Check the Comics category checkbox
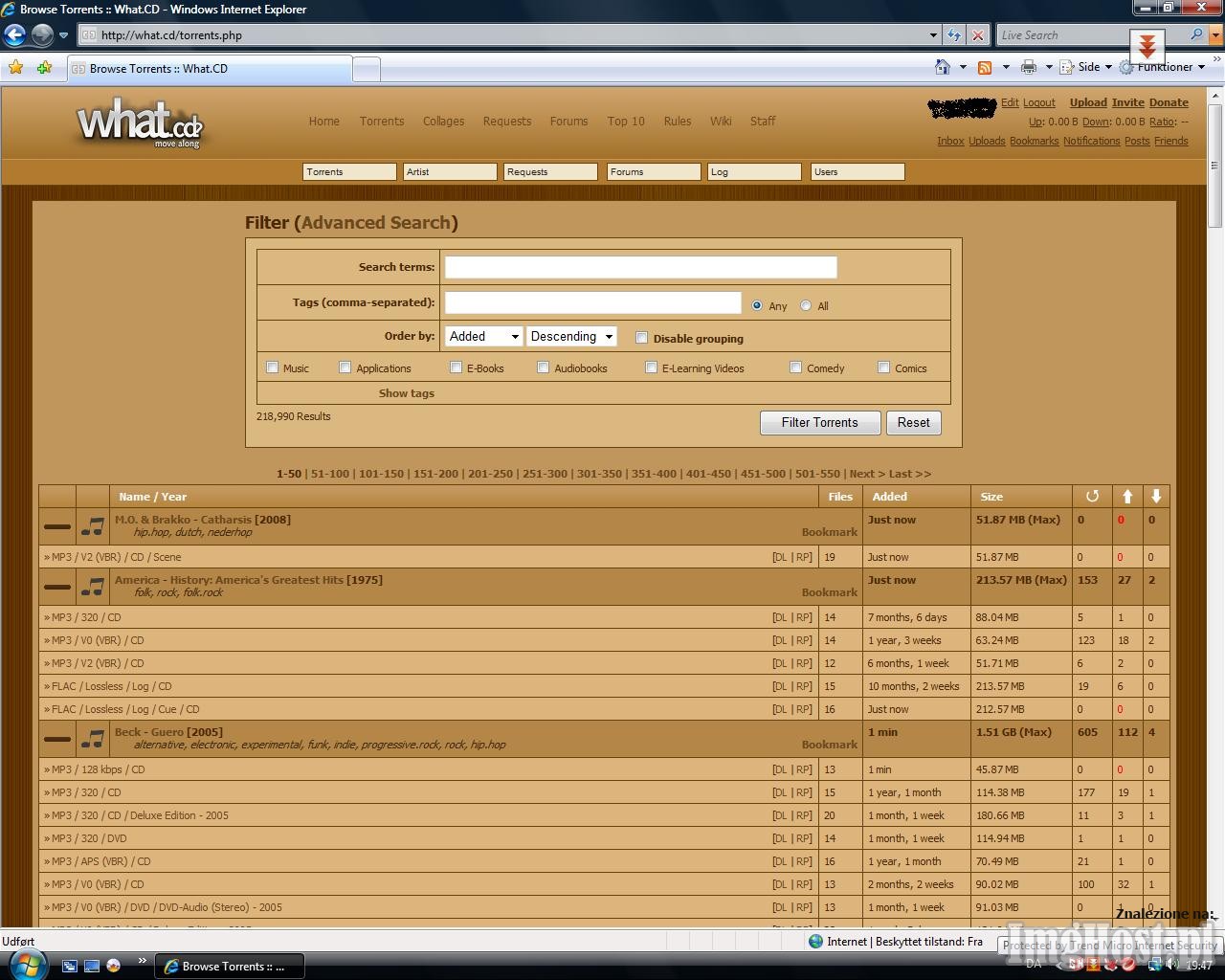 coord(884,367)
